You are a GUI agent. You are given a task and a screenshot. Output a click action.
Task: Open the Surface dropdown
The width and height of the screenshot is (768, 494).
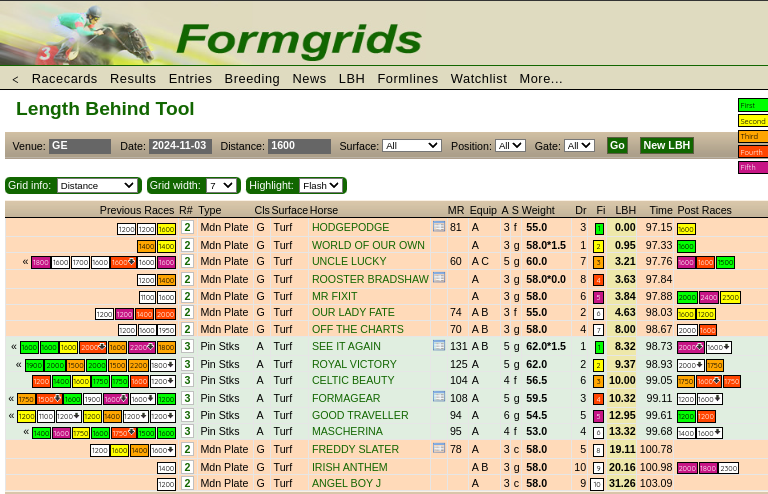(x=412, y=146)
